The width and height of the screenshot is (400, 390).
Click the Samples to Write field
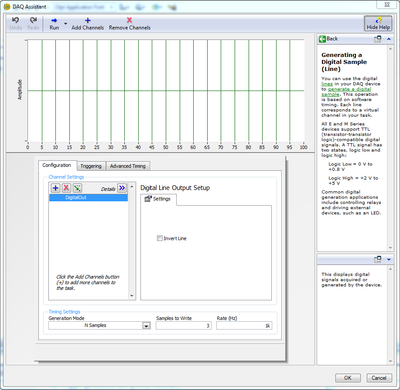coord(183,326)
